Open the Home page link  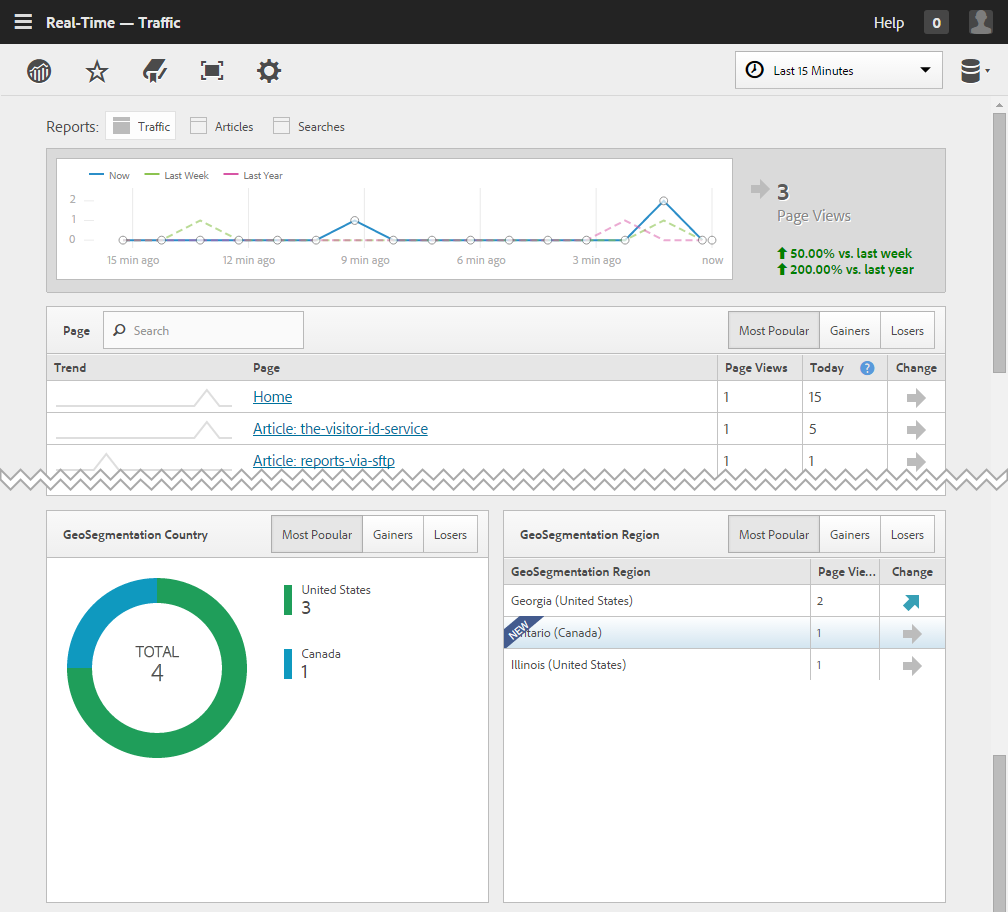pos(272,397)
